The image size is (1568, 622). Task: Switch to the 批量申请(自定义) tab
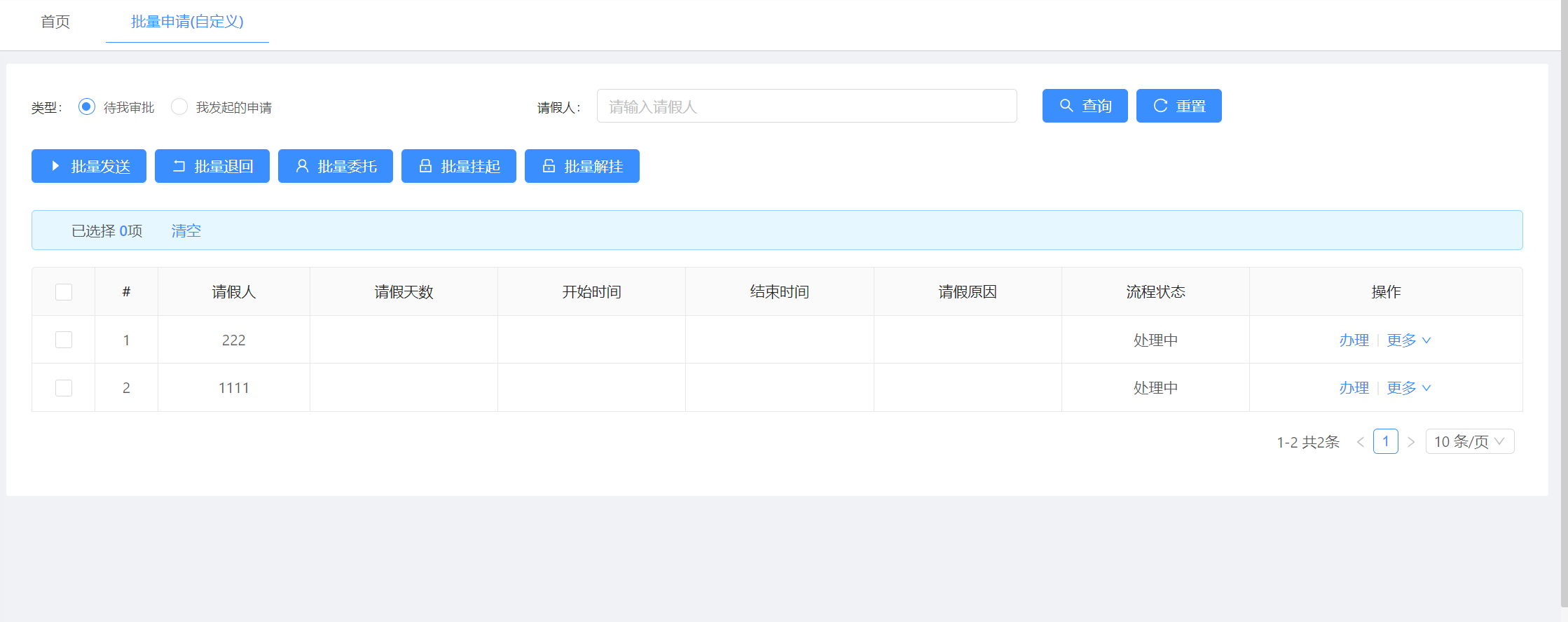(187, 22)
